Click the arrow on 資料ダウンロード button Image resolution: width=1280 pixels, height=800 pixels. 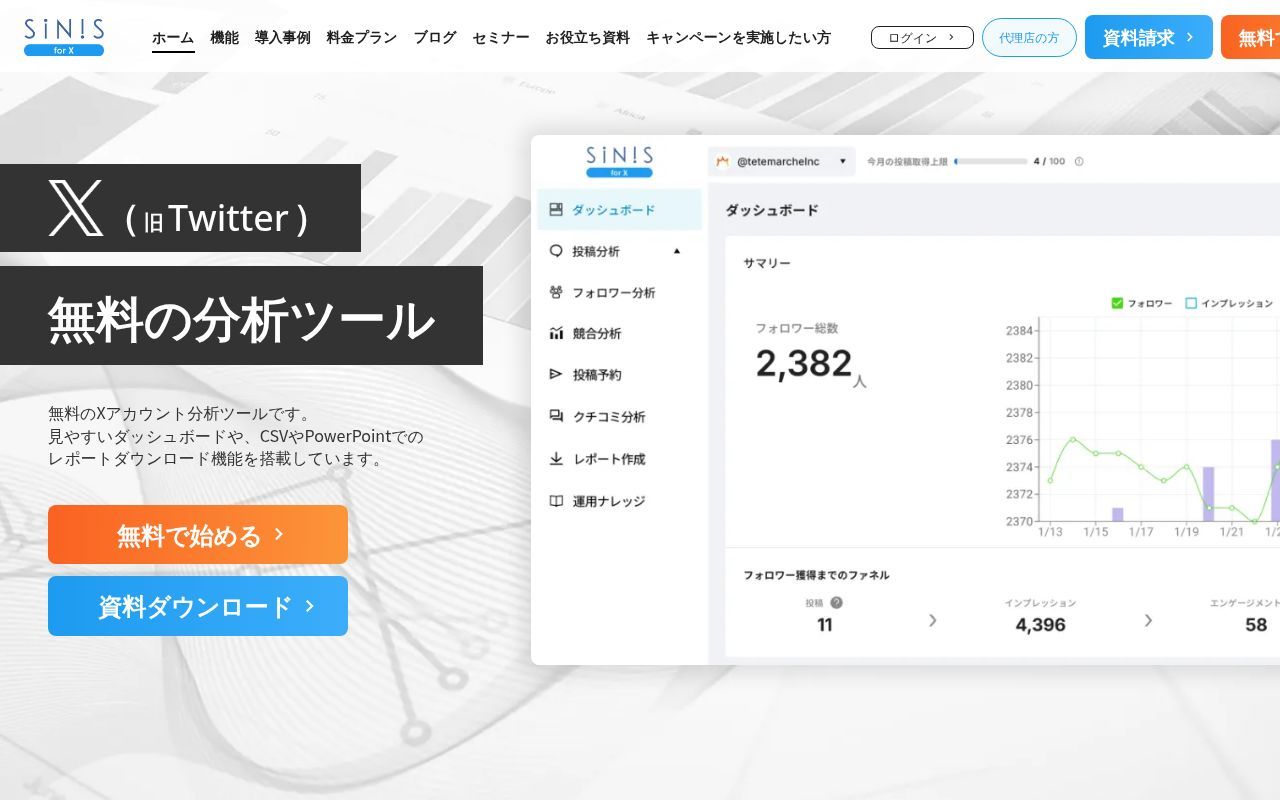pos(309,606)
